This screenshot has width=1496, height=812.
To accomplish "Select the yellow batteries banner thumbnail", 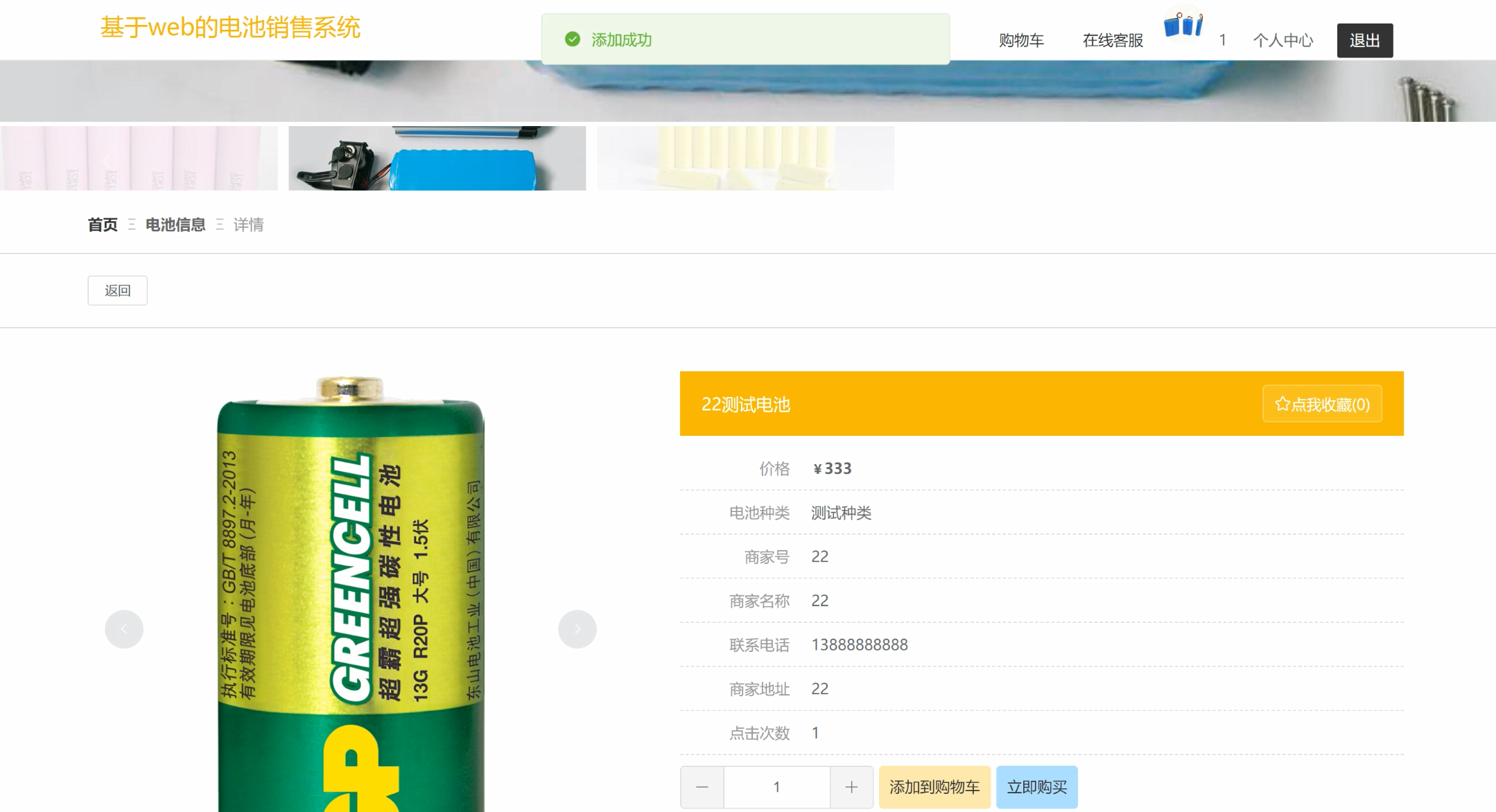I will tap(745, 158).
